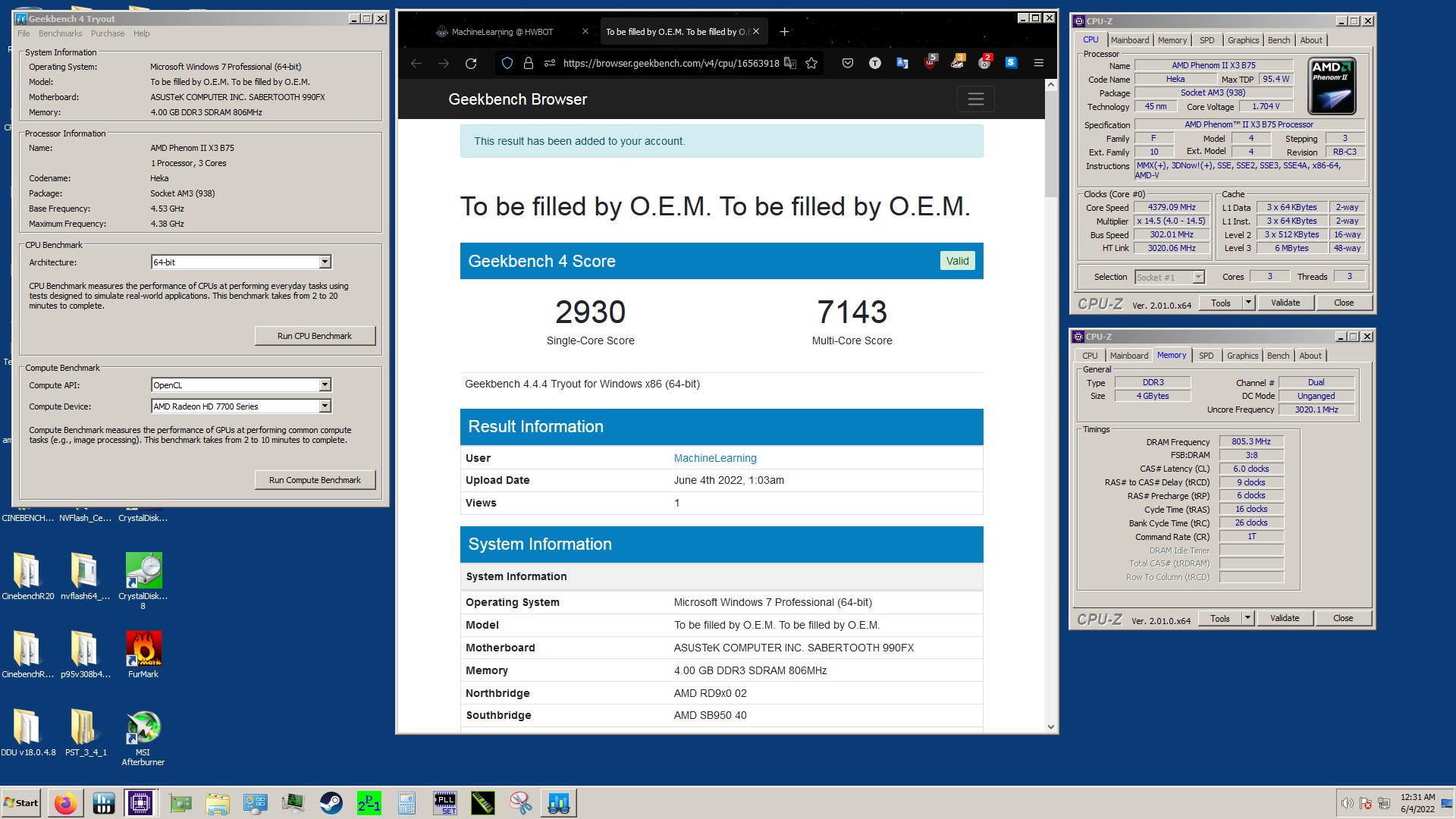Open Geekbench Benchmarks menu
The height and width of the screenshot is (819, 1456).
pyautogui.click(x=60, y=33)
